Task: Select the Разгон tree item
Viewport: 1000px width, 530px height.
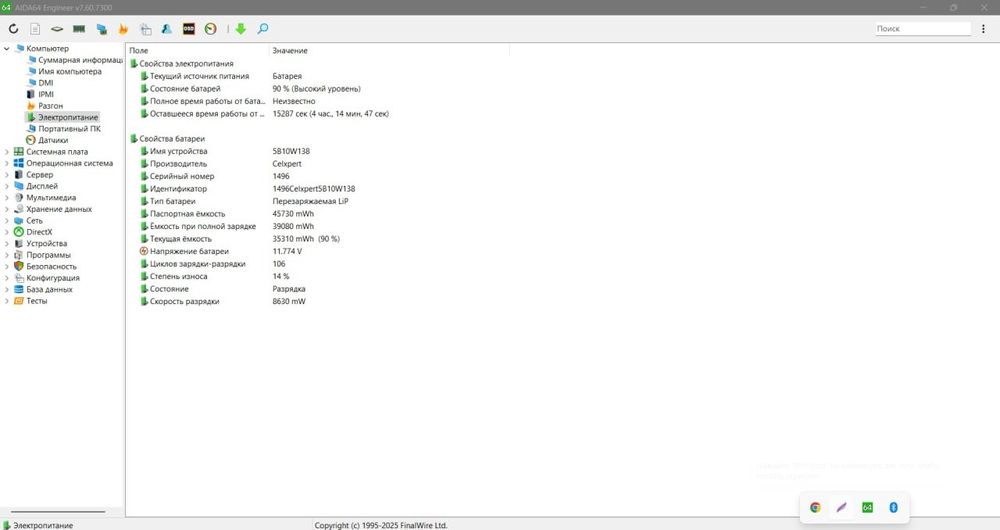Action: coord(45,106)
